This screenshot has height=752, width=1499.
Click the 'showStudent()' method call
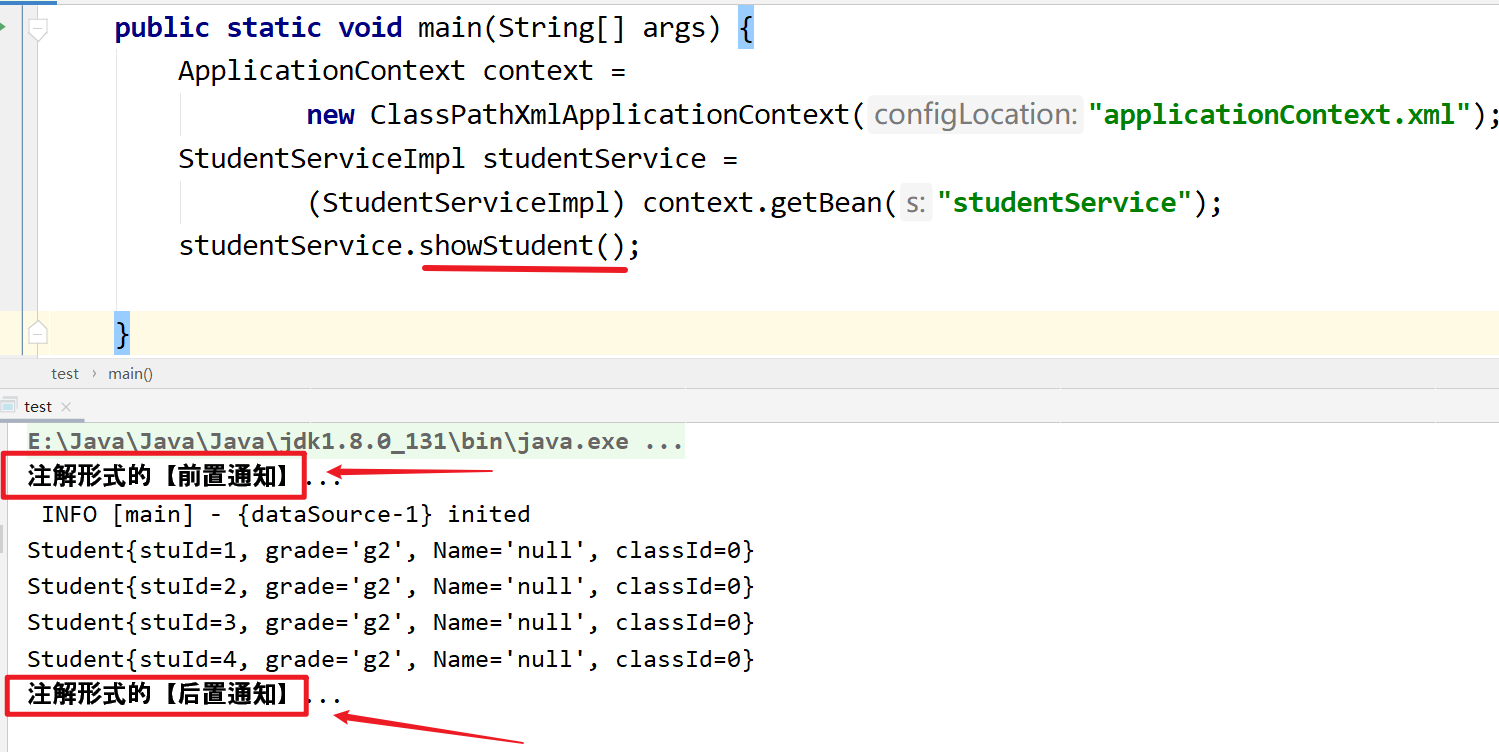click(521, 246)
